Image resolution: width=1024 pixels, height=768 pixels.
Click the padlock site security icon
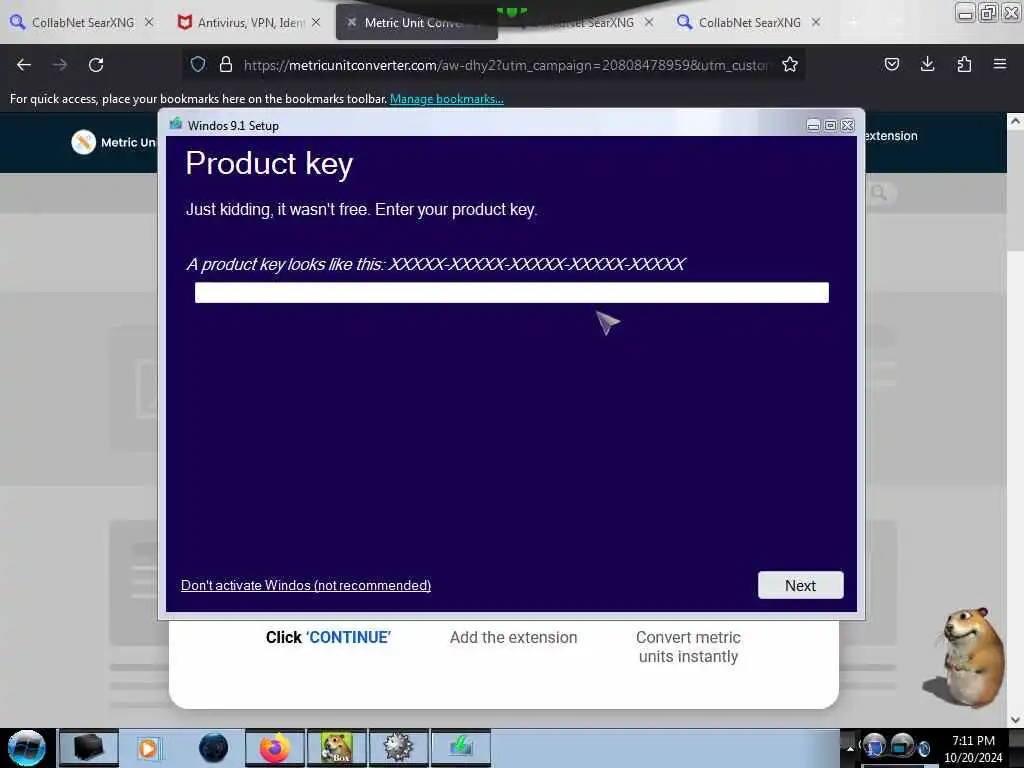[226, 64]
